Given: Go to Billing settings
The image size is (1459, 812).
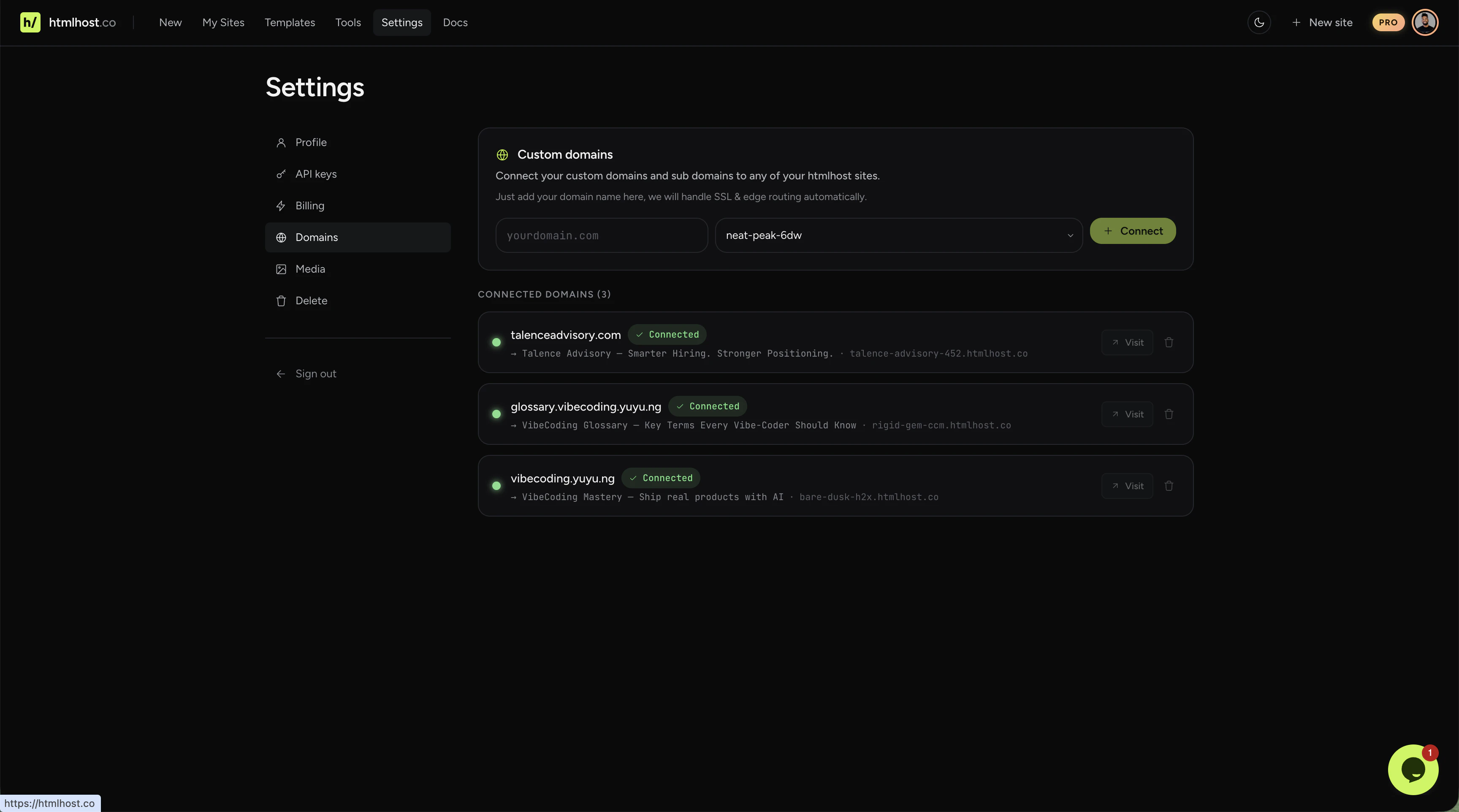Looking at the screenshot, I should (358, 206).
